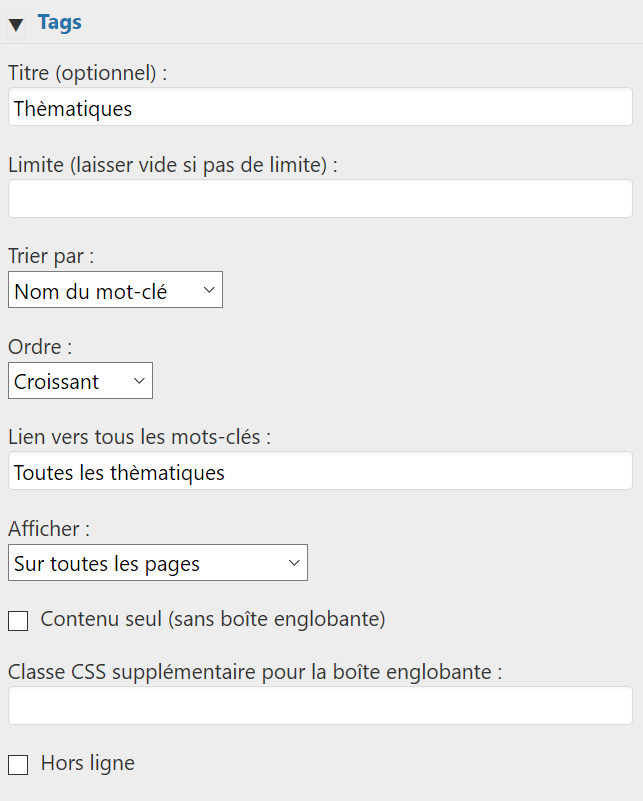The width and height of the screenshot is (643, 801).
Task: Click the empty Limite input field
Action: (320, 199)
